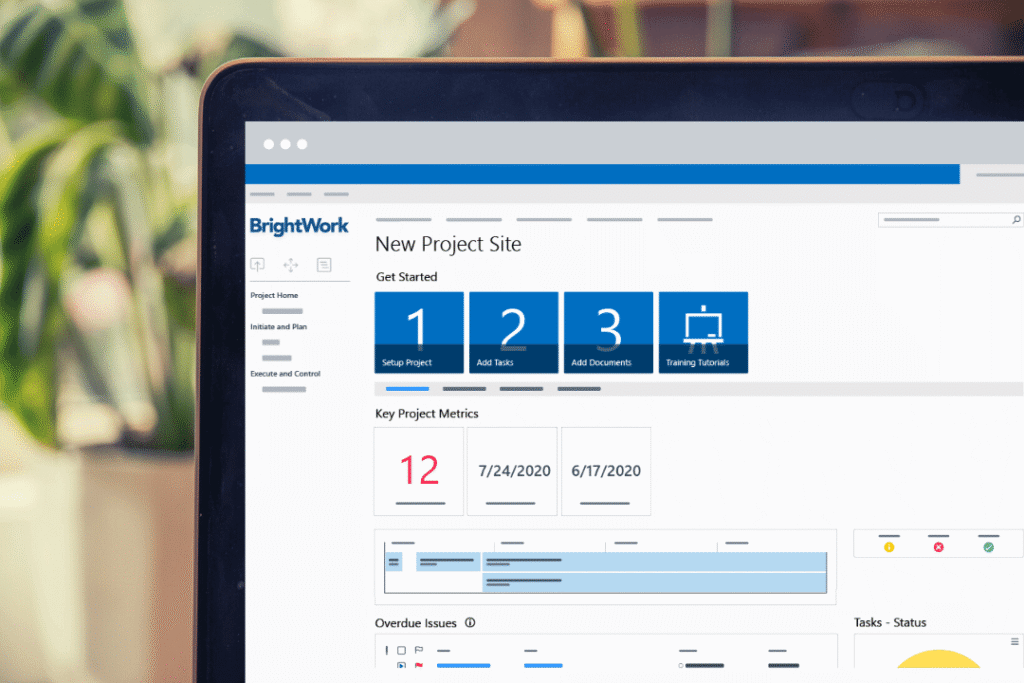Open the Project Home menu item
The image size is (1024, 683).
point(272,295)
